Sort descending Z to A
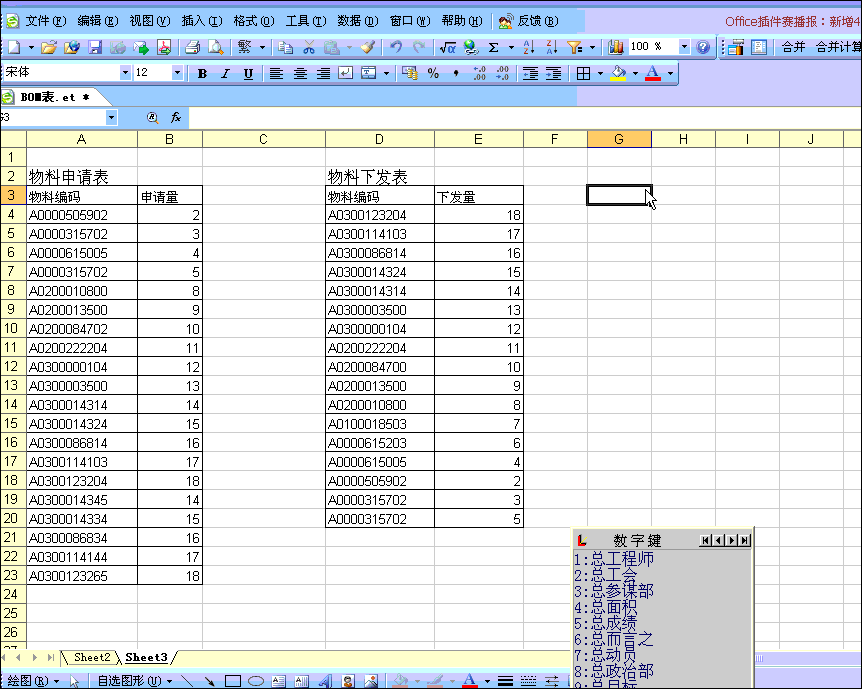The height and width of the screenshot is (689, 862). (551, 48)
